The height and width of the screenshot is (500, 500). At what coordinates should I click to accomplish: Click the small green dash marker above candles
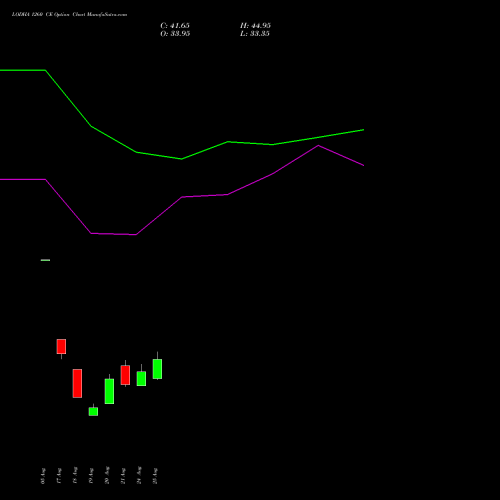[45, 260]
